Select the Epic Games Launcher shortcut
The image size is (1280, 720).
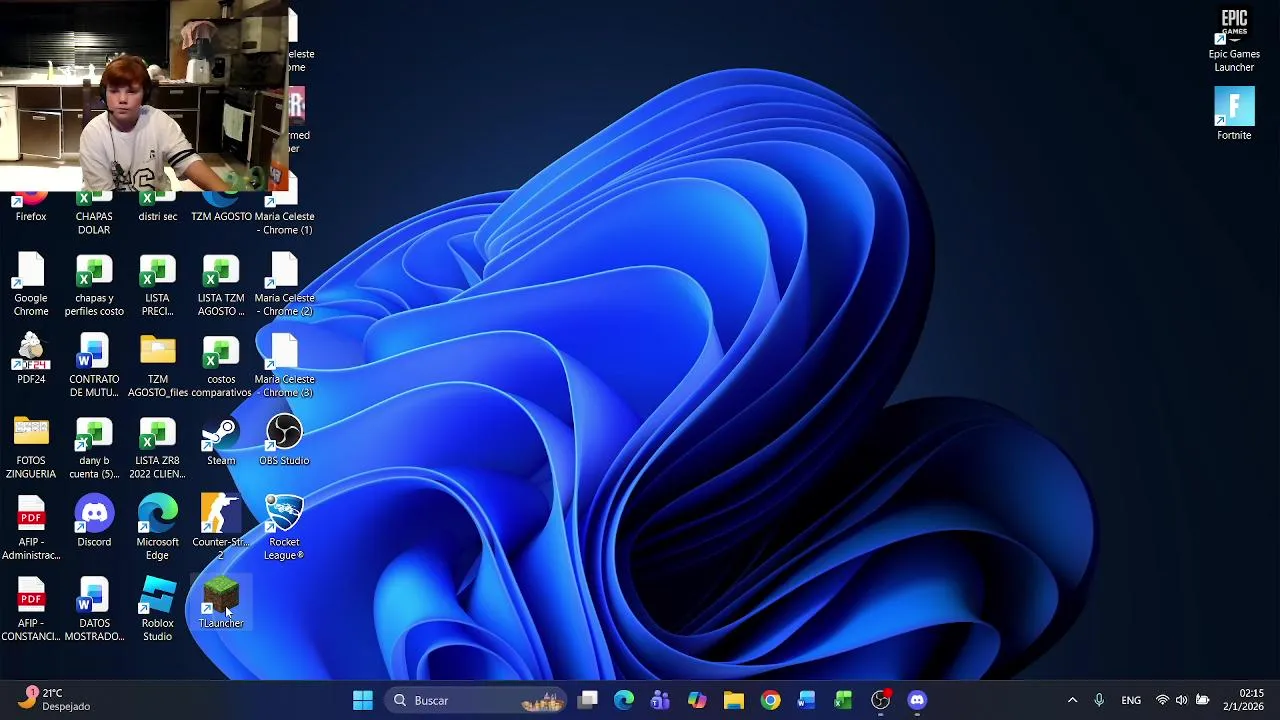point(1234,40)
